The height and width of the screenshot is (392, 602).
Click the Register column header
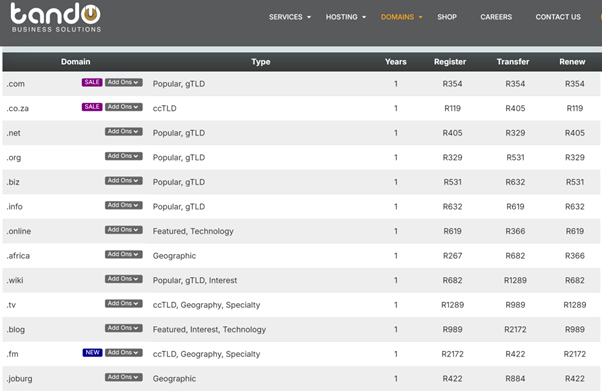pyautogui.click(x=450, y=62)
